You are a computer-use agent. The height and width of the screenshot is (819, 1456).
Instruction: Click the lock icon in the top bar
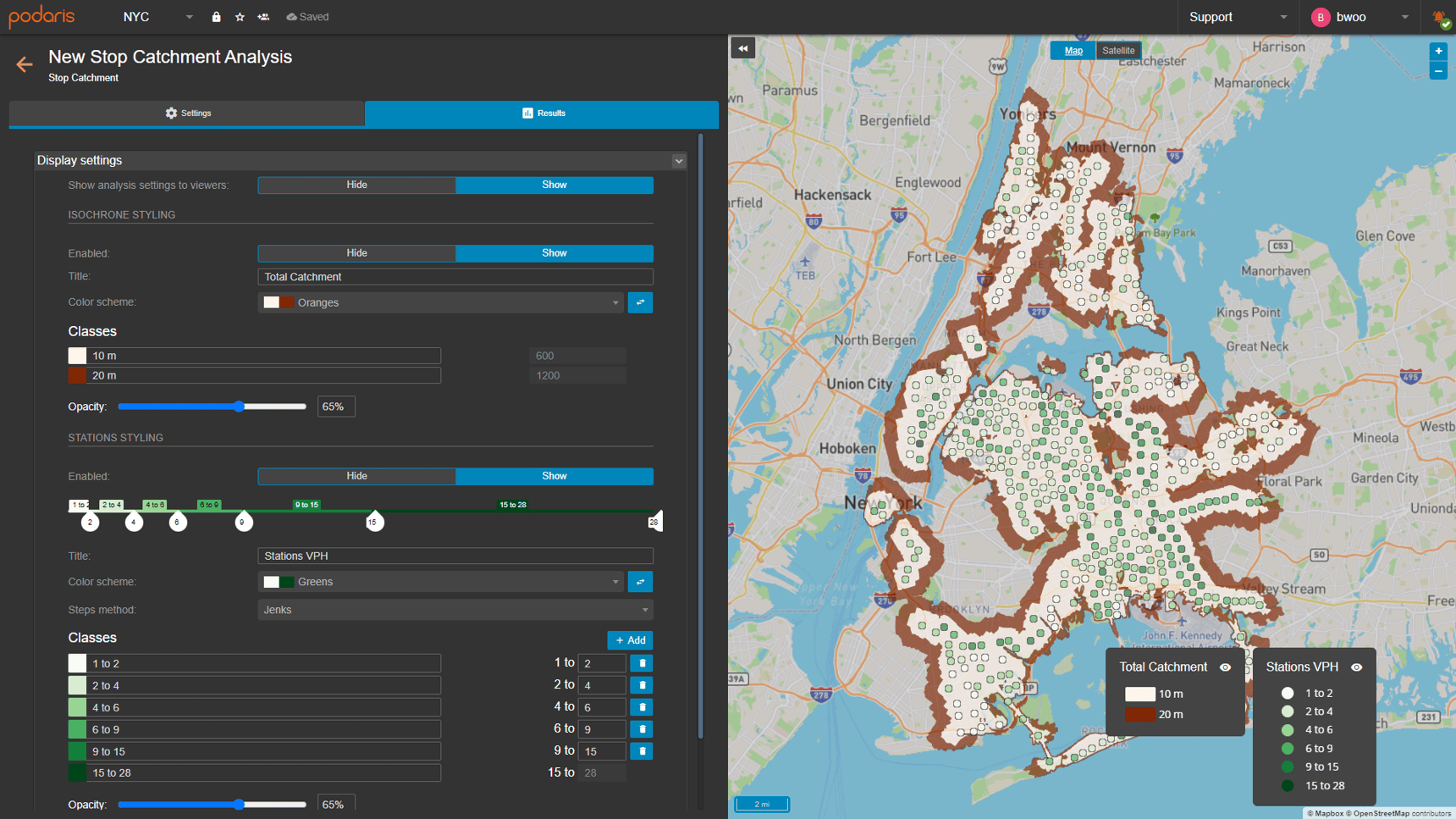pos(216,17)
